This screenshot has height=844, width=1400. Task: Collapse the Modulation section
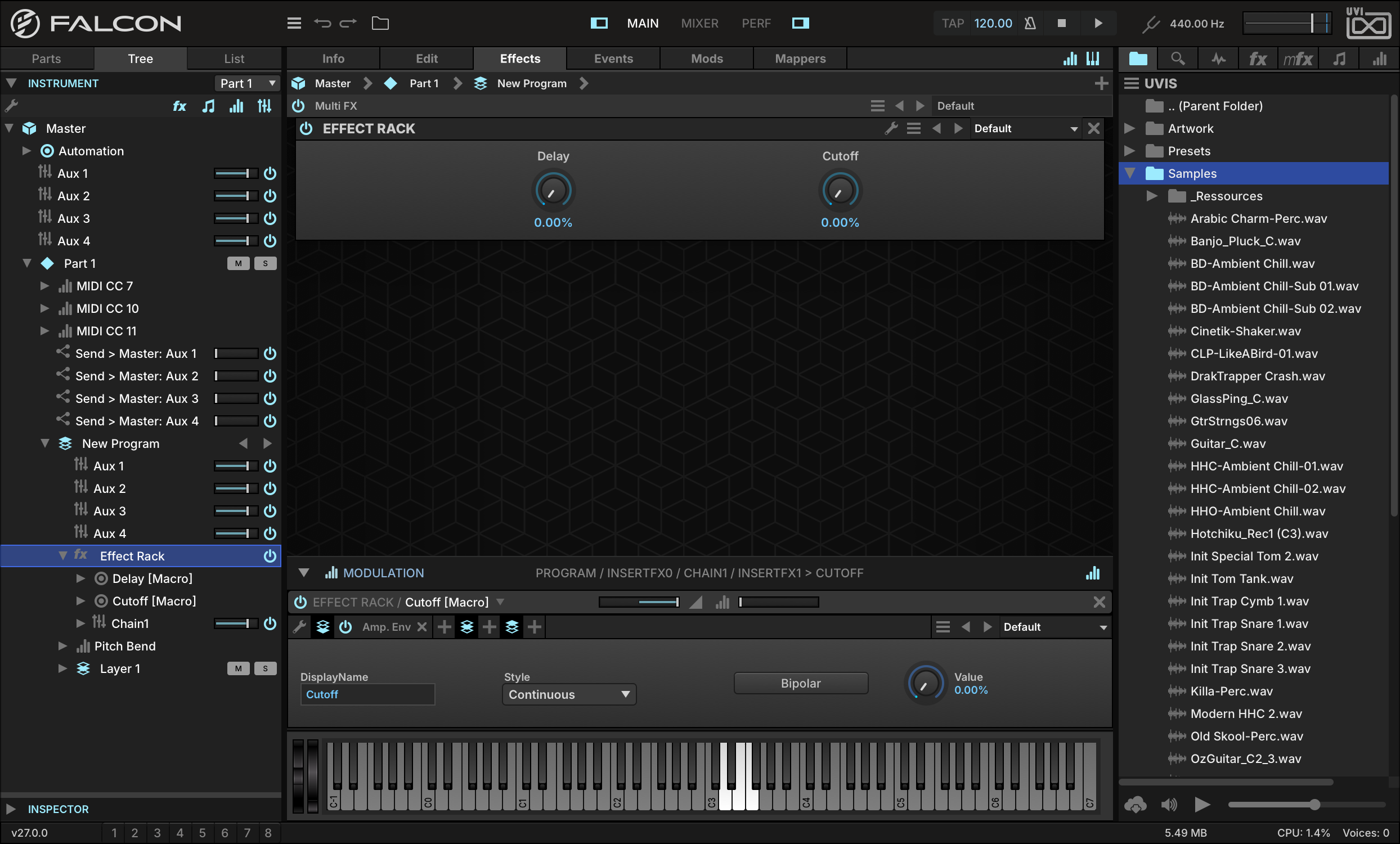click(x=304, y=572)
